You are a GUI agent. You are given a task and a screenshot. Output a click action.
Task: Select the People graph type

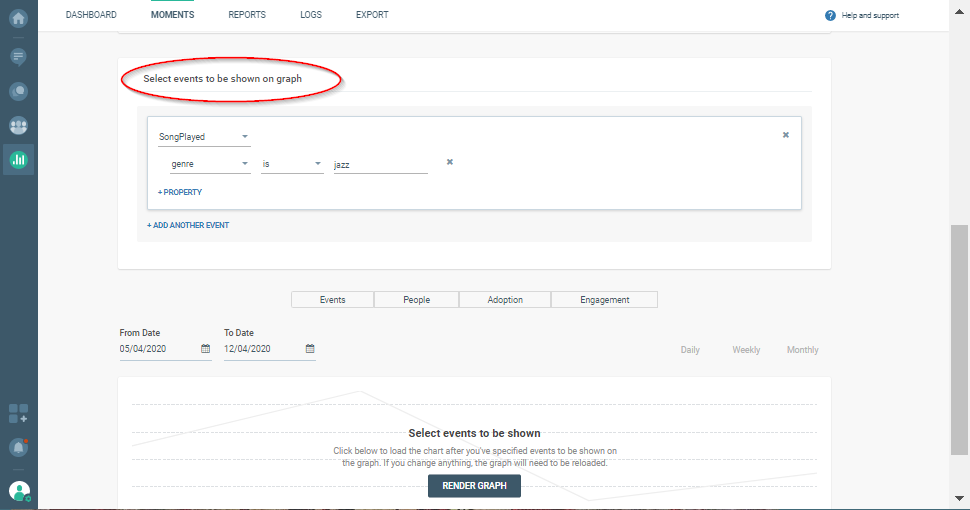pos(416,300)
